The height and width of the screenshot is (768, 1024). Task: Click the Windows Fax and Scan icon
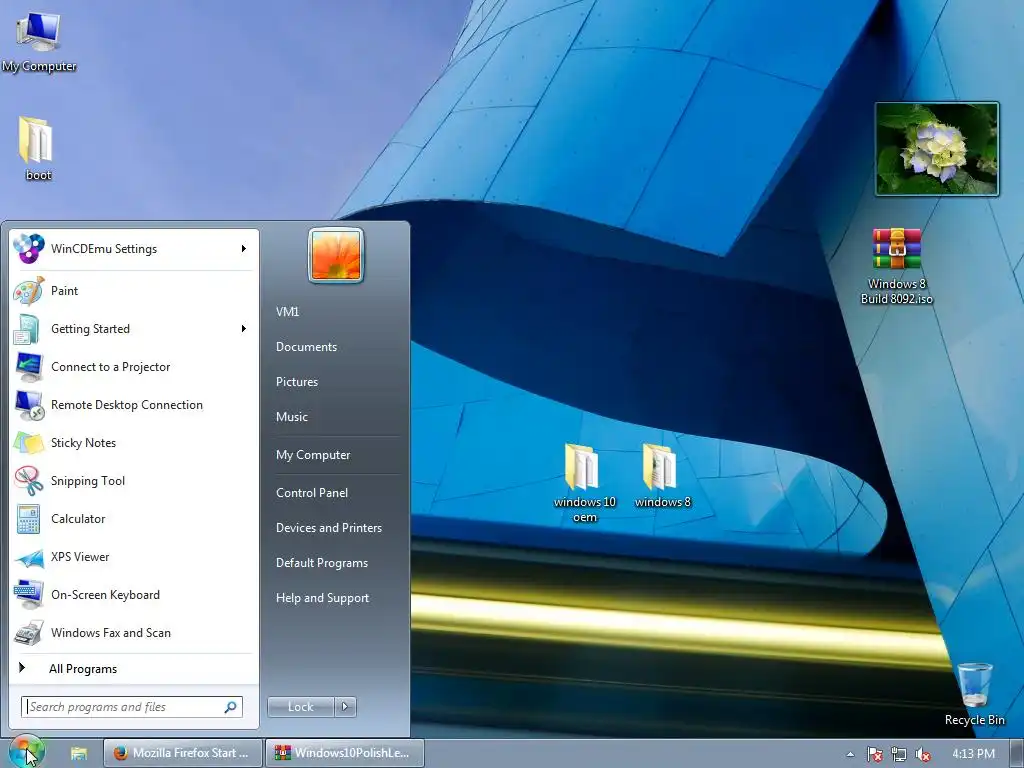tap(29, 632)
